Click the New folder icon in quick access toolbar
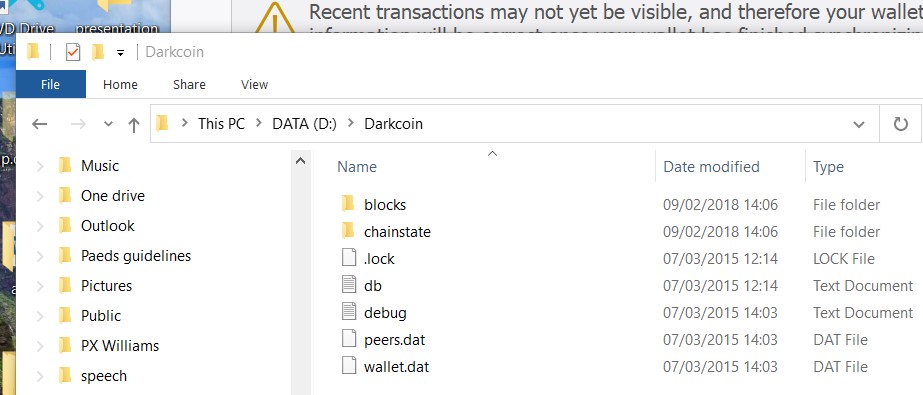 pos(98,52)
